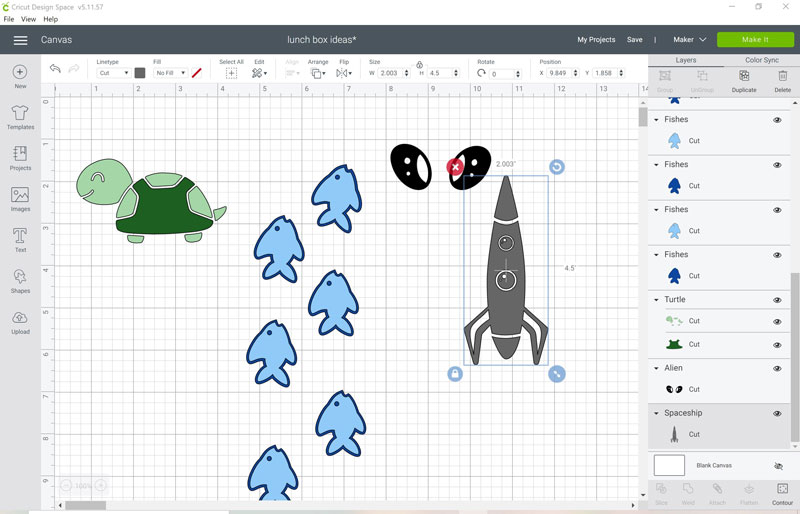Image resolution: width=800 pixels, height=514 pixels.
Task: Open My Projects
Action: click(596, 39)
